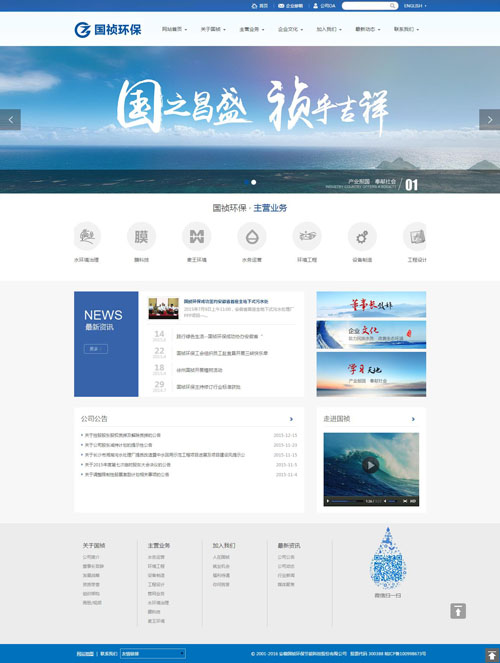
Task: Click the 国祯环保 logo in the header
Action: [108, 30]
